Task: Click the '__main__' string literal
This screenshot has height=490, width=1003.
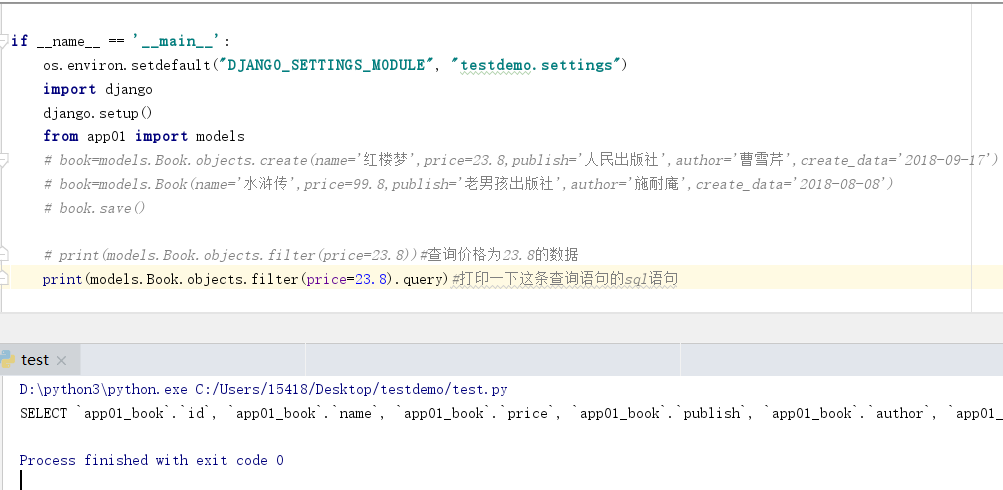Action: click(x=177, y=41)
